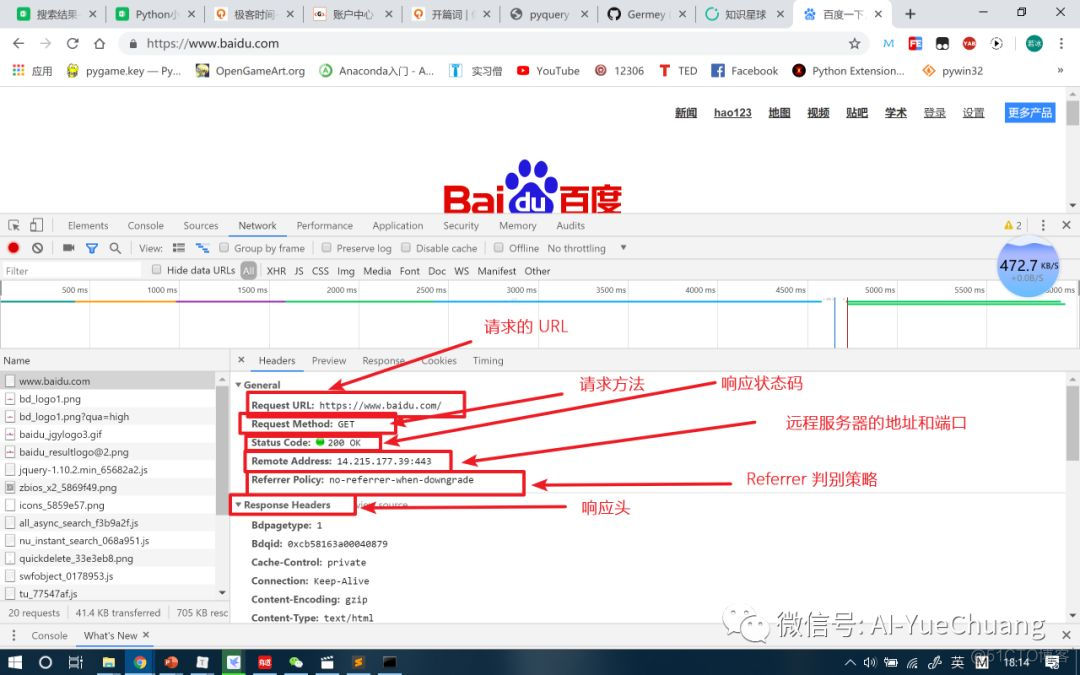
Task: Open drawer three-dot menu beside Console
Action: (13, 636)
